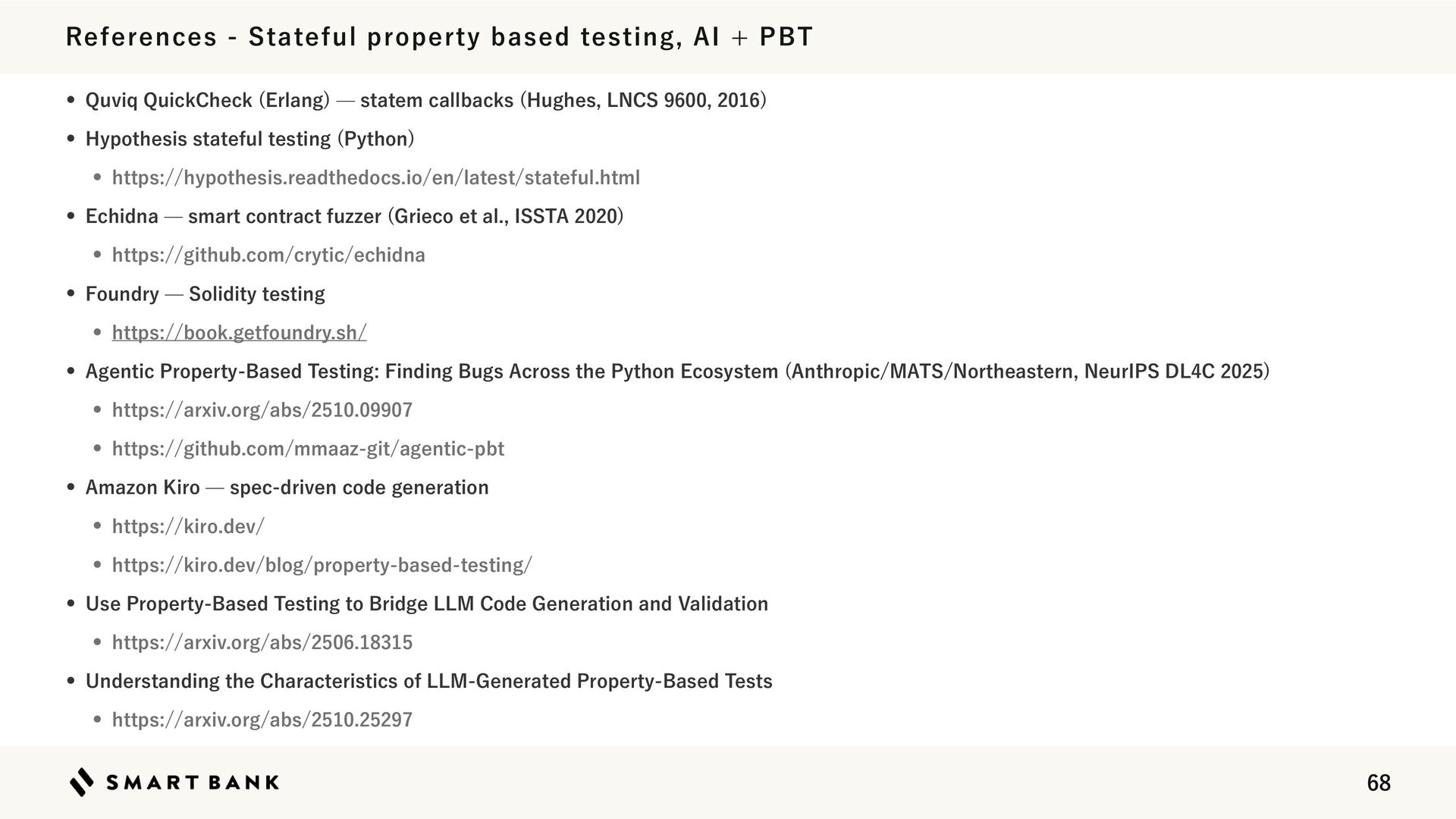The width and height of the screenshot is (1456, 819).
Task: Select the Amazon Kiro bullet text
Action: [x=287, y=488]
